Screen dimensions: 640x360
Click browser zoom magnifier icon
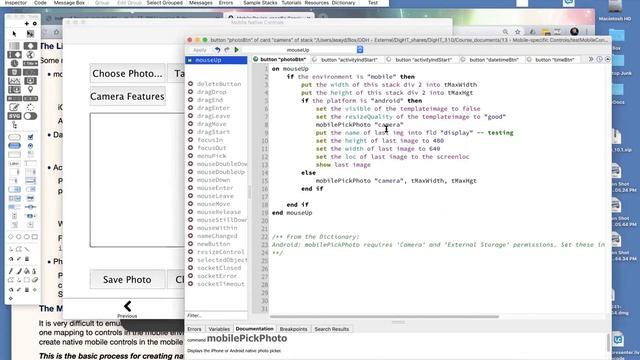(x=505, y=32)
